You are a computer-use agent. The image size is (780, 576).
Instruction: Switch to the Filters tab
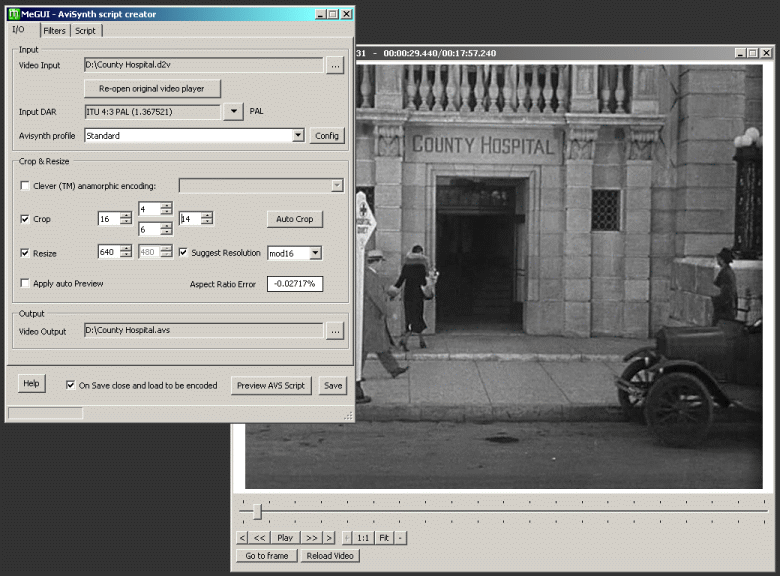click(x=54, y=31)
